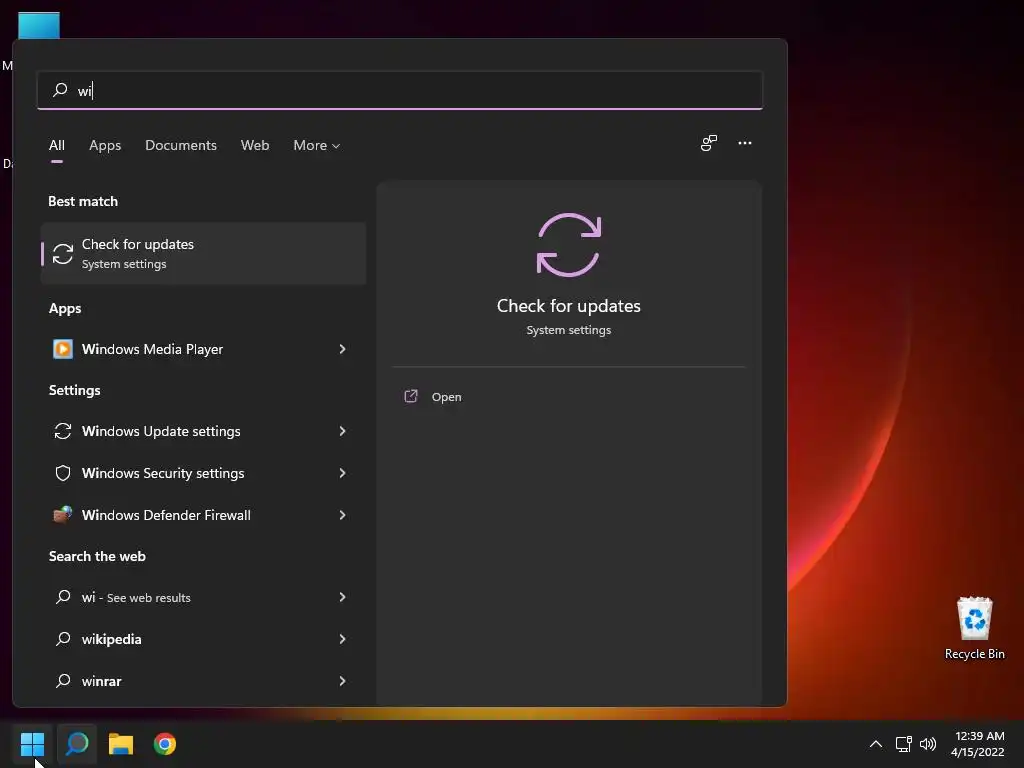Expand the wikipedia suggestion chevron

(x=342, y=639)
